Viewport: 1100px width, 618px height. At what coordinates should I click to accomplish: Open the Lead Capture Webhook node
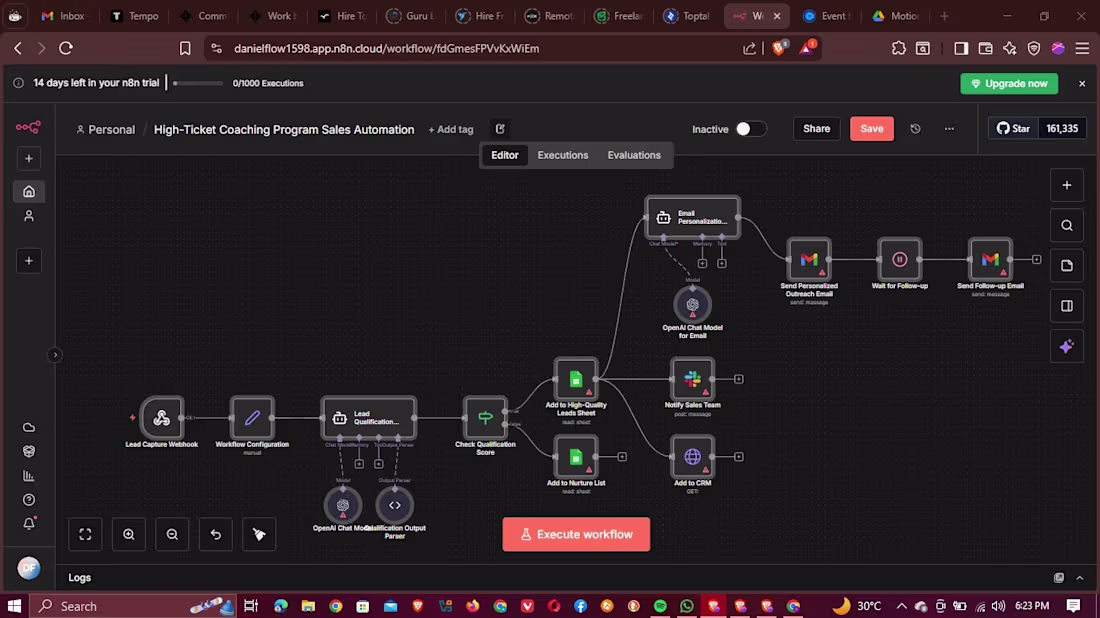161,417
